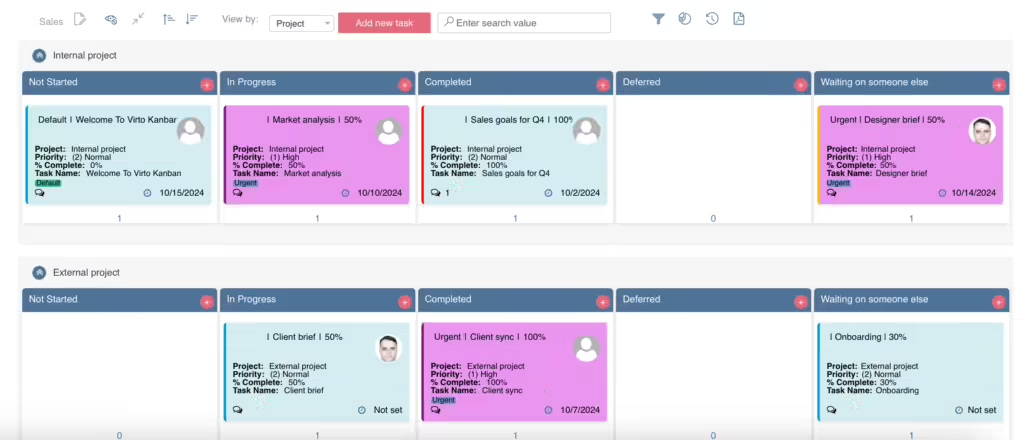1024x440 pixels.
Task: Click the External project In Progress column header
Action: (x=317, y=300)
